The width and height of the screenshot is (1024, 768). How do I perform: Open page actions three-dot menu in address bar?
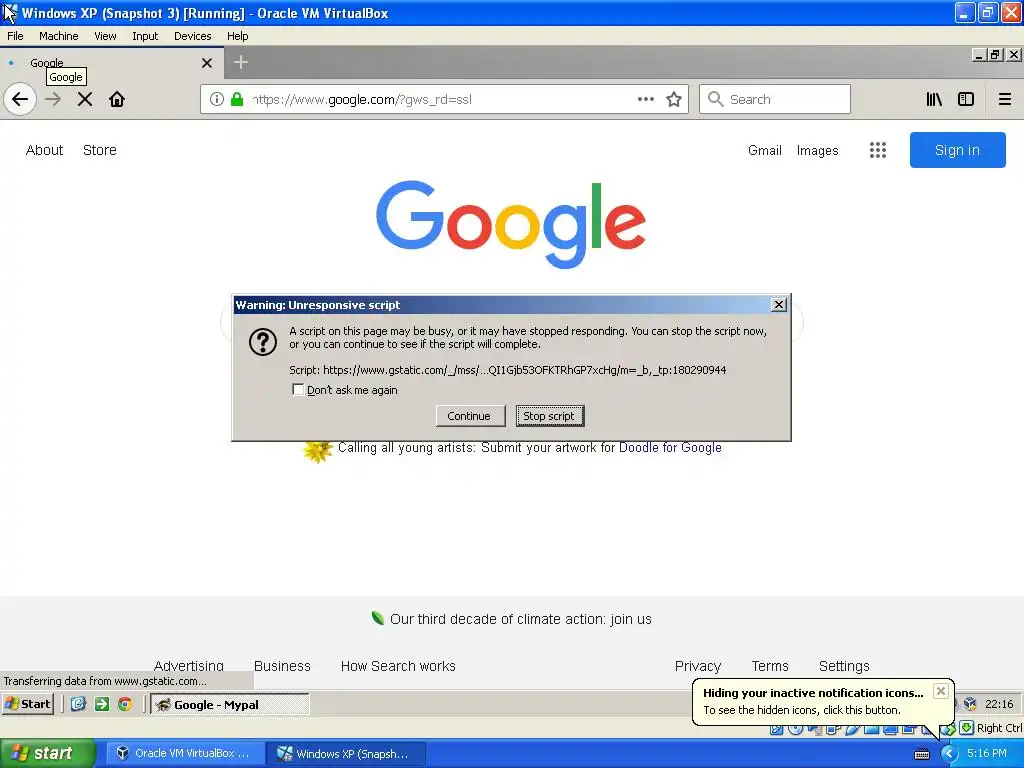pos(645,99)
